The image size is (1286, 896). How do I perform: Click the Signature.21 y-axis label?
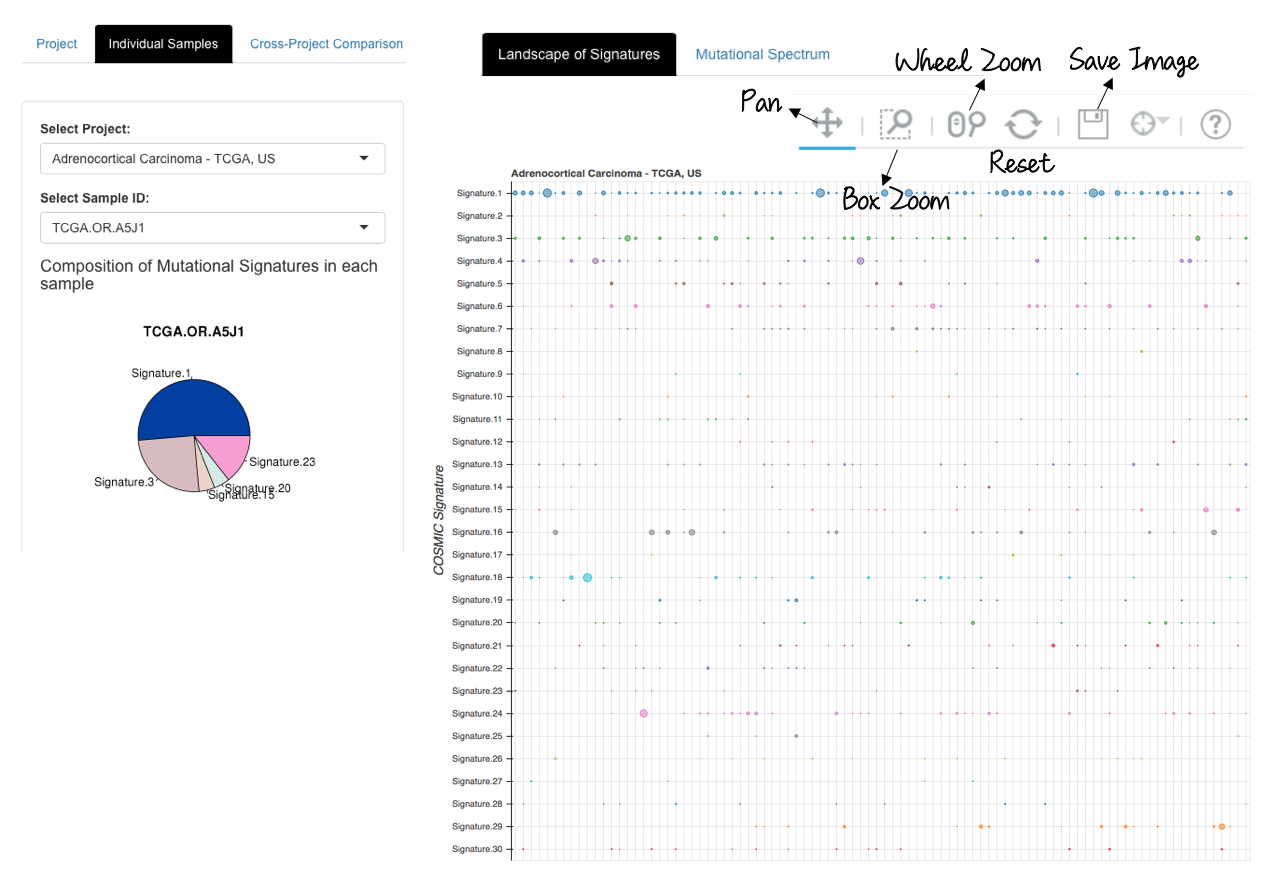pyautogui.click(x=476, y=645)
